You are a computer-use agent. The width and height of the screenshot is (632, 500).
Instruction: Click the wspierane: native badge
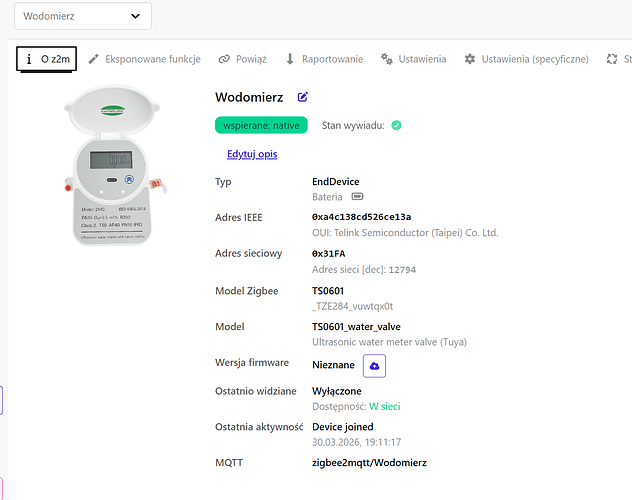coord(261,125)
